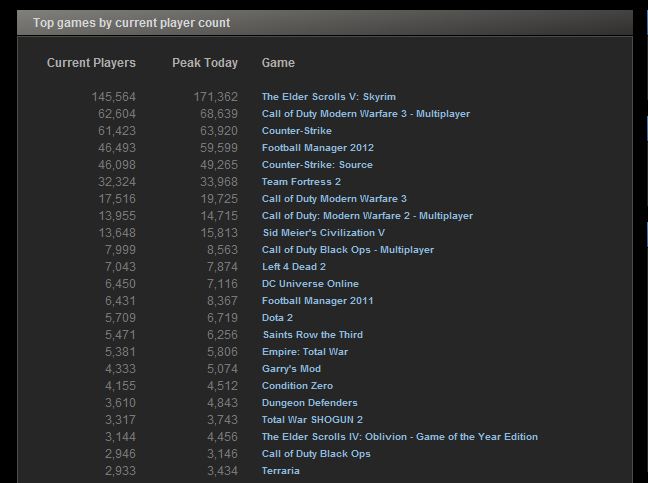Select peak today value 49,265

(x=219, y=164)
